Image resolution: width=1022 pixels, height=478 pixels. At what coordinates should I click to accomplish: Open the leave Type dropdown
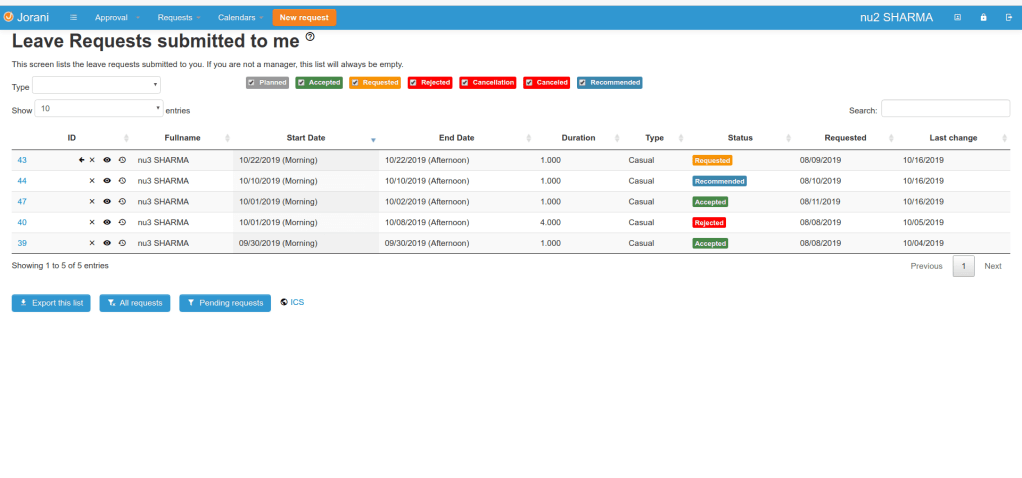(97, 86)
